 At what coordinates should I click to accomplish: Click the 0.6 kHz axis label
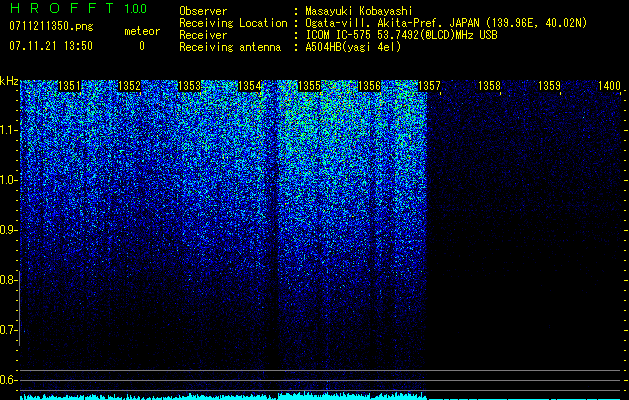8,380
